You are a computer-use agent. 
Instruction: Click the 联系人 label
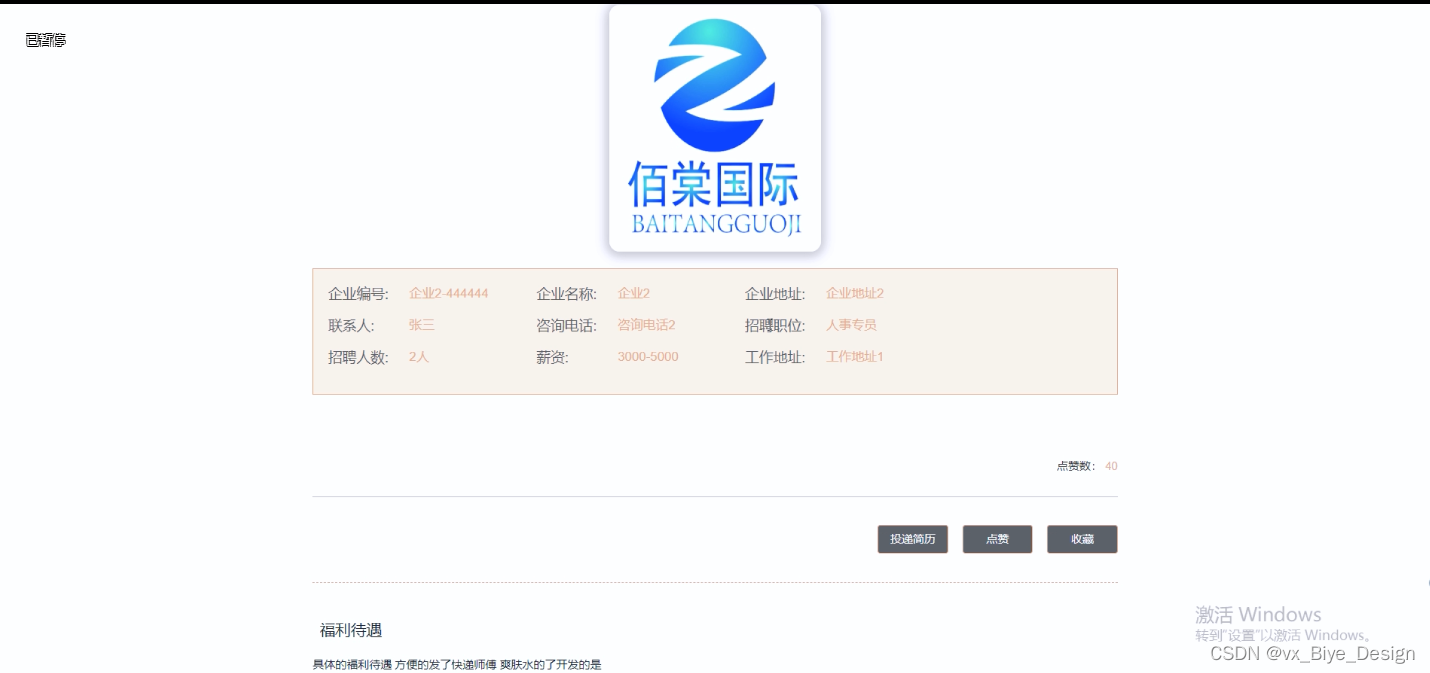351,326
